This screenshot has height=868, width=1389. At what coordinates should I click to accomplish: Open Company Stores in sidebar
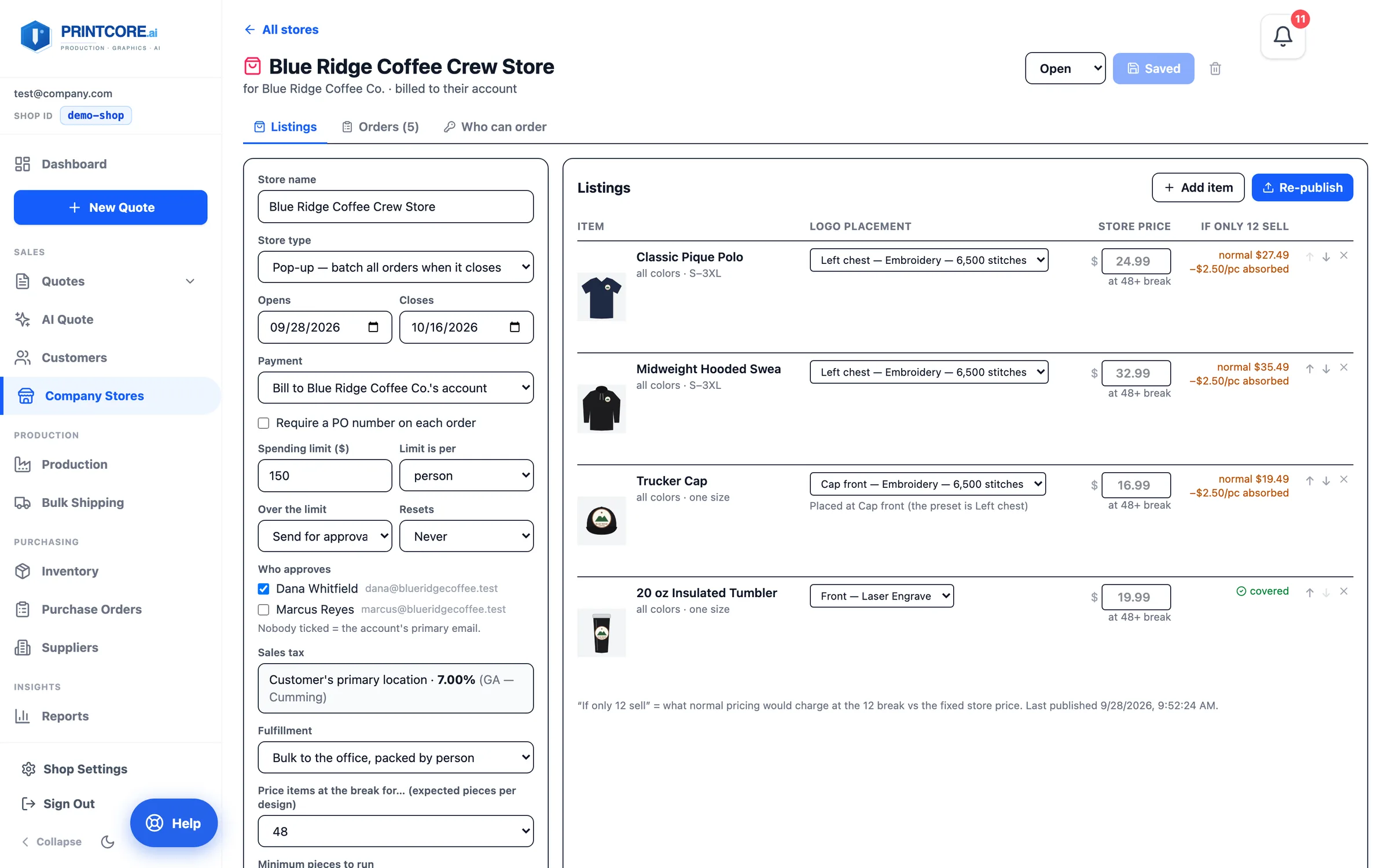tap(111, 396)
